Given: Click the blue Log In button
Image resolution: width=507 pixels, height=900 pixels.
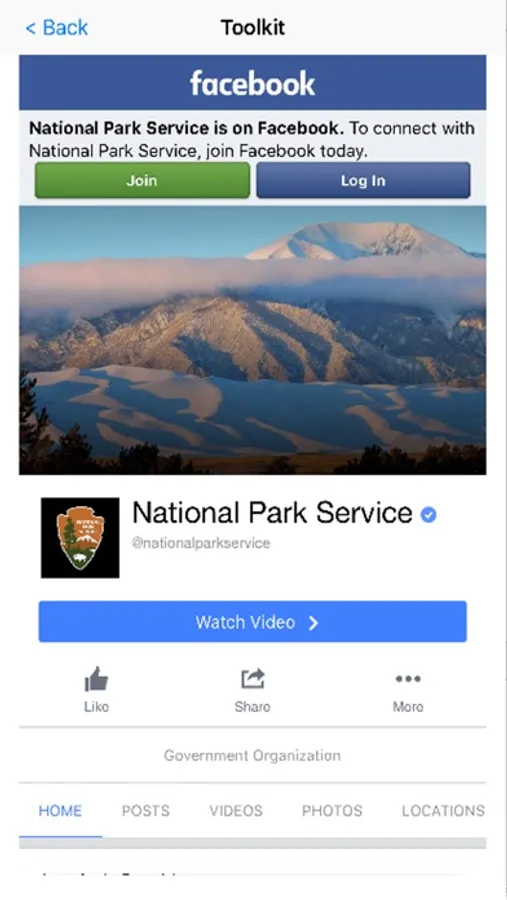Looking at the screenshot, I should click(363, 180).
